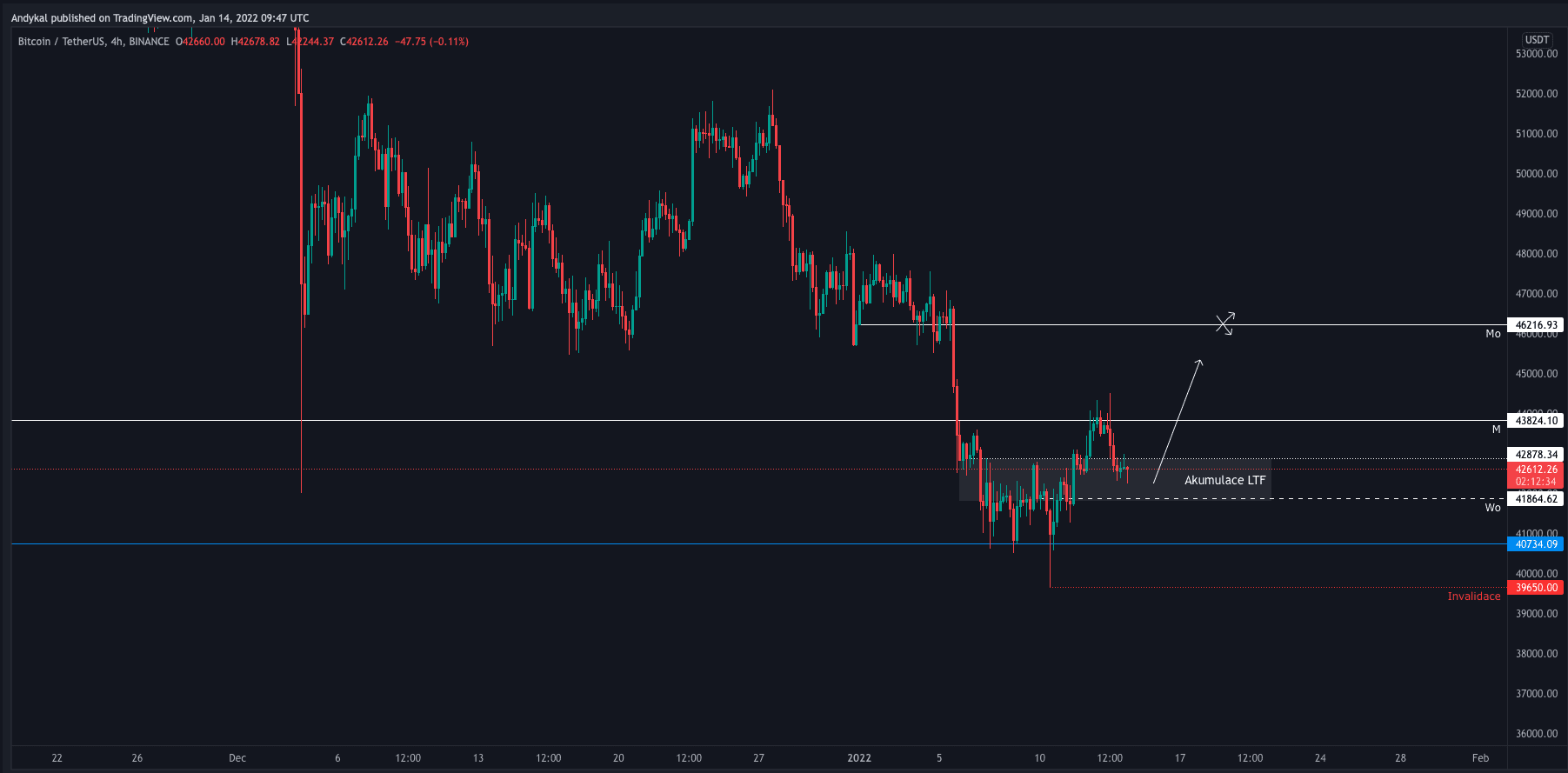Viewport: 1568px width, 773px height.
Task: Click the Wo level marker text
Action: coord(1492,508)
